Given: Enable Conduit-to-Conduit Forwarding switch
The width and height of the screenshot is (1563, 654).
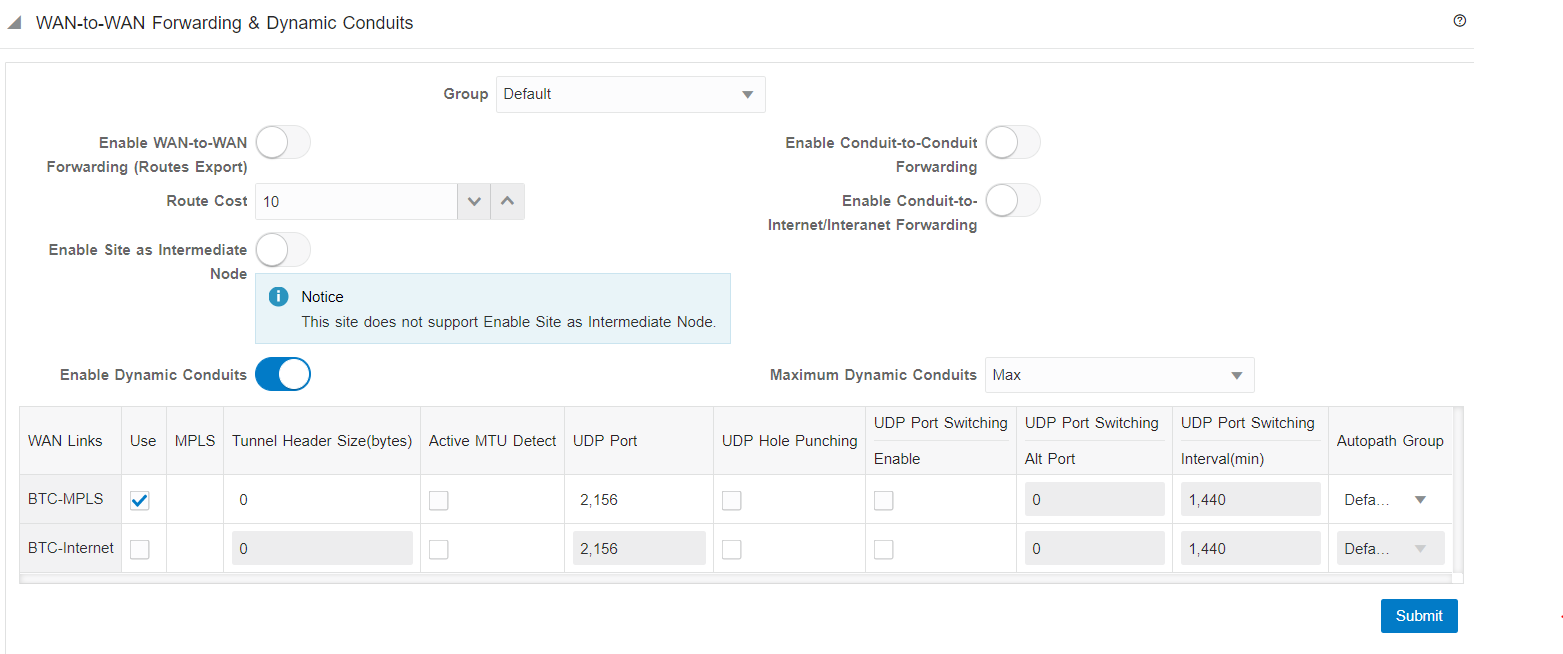Looking at the screenshot, I should [1013, 143].
